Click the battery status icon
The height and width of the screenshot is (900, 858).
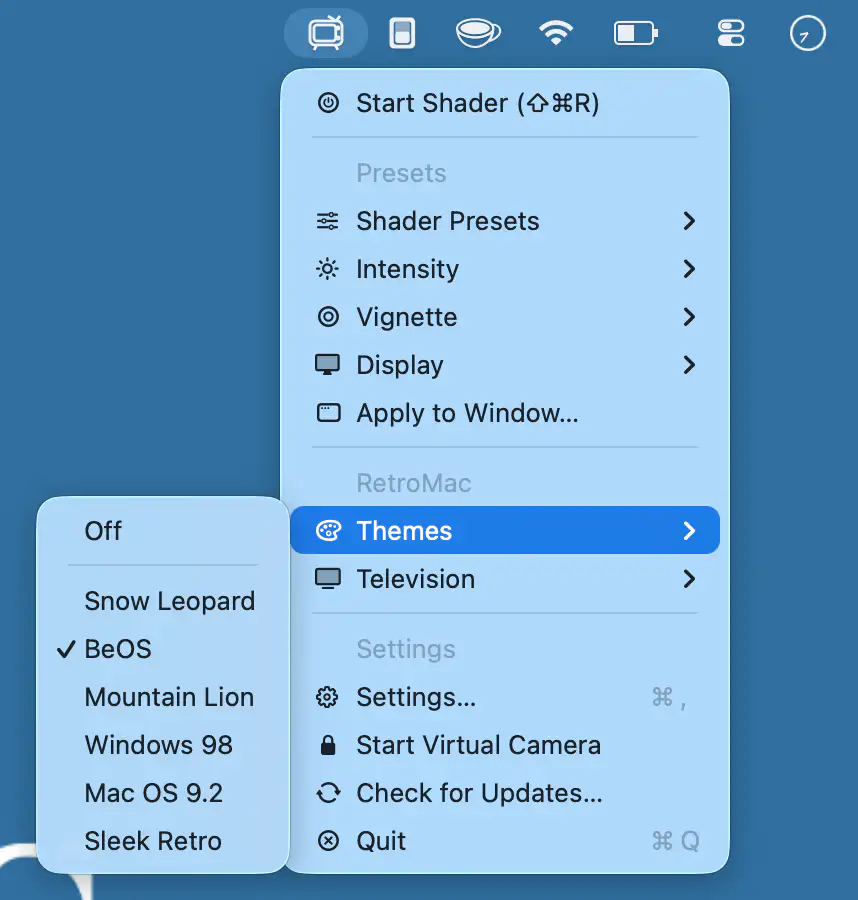636,33
